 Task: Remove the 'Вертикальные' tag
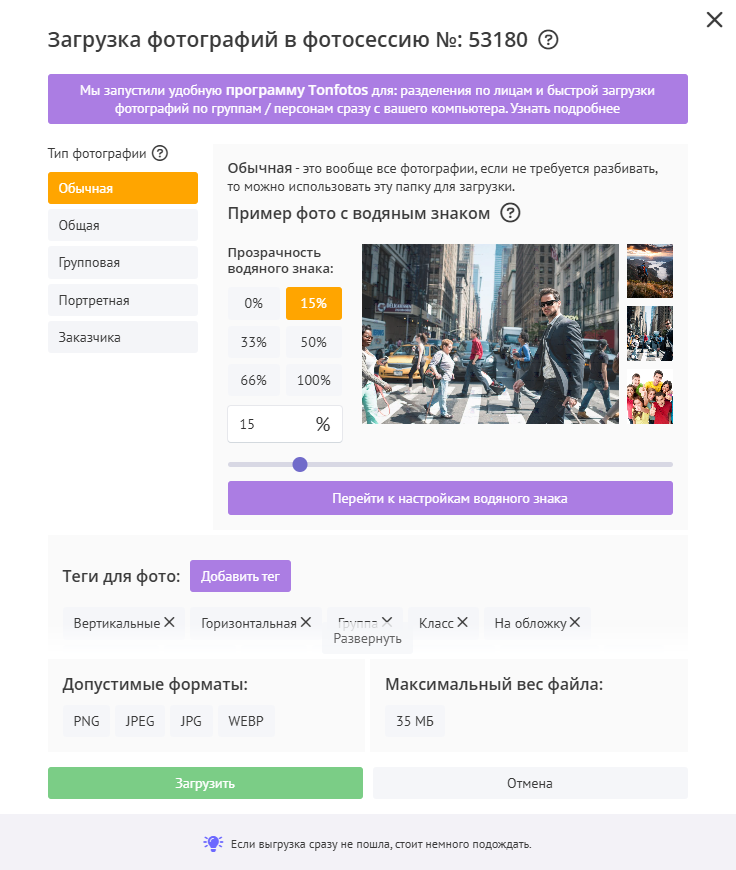click(x=169, y=622)
